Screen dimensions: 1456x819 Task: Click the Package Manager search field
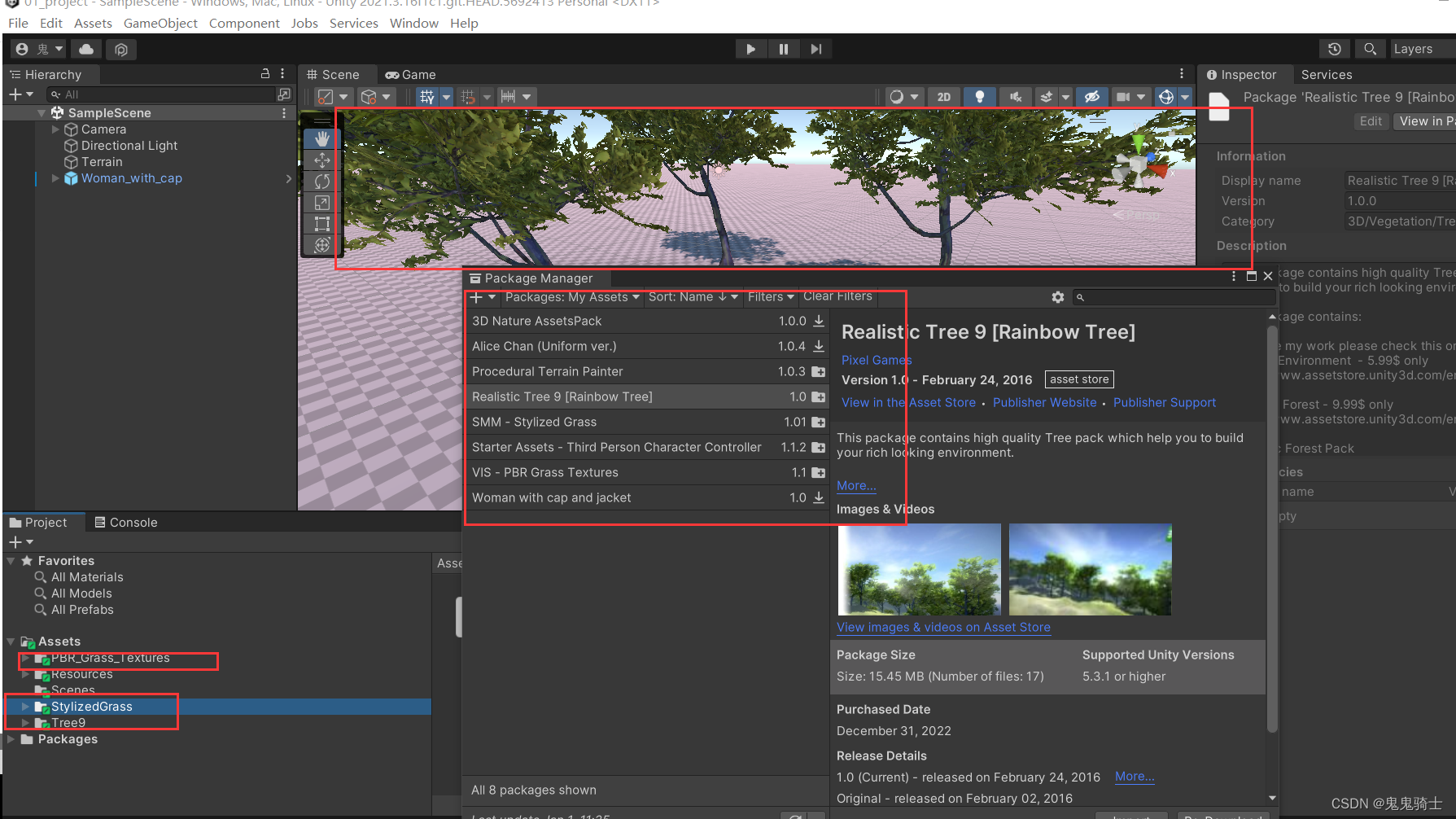[1174, 297]
